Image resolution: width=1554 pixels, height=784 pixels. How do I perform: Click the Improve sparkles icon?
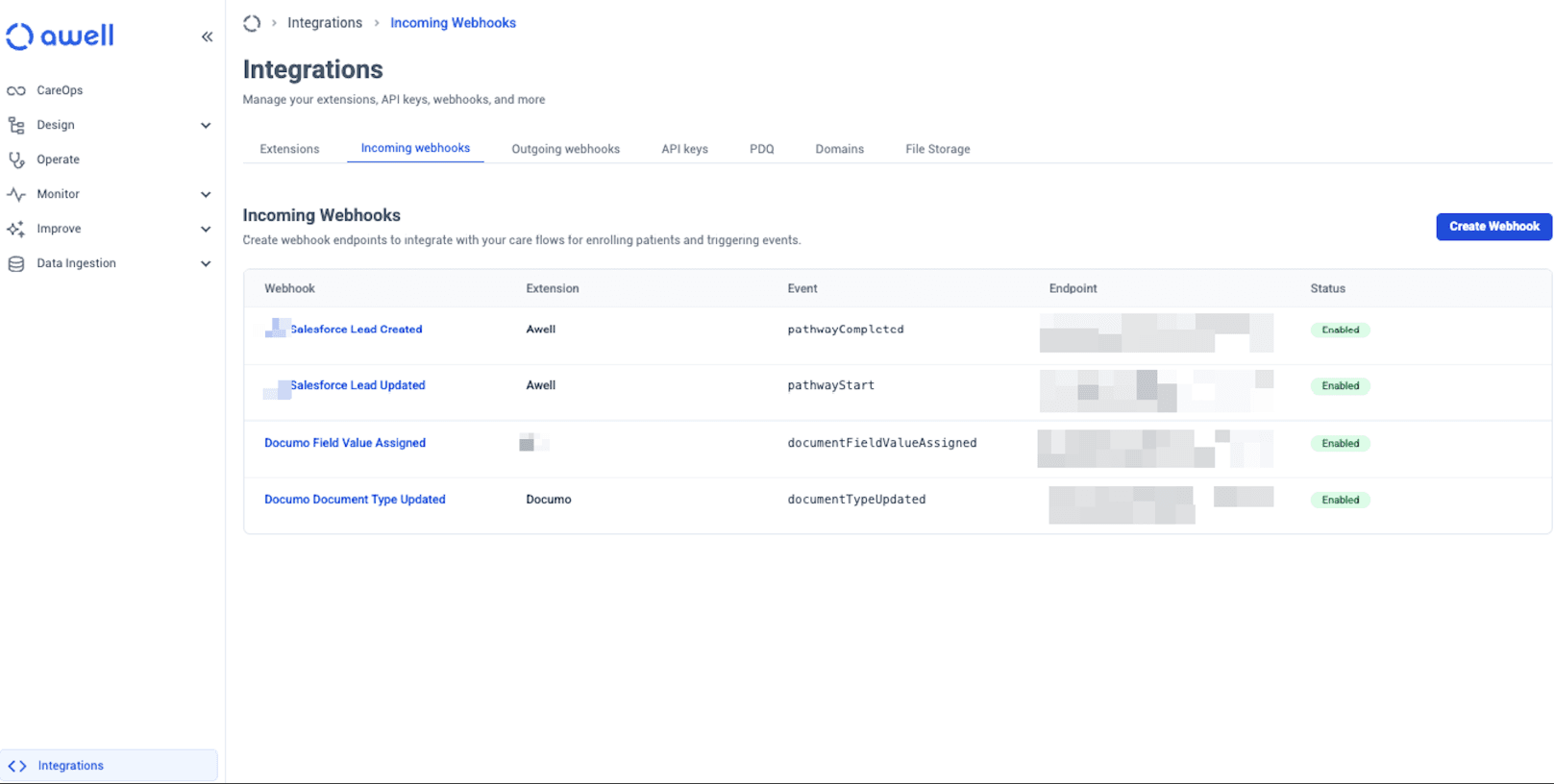pos(16,229)
